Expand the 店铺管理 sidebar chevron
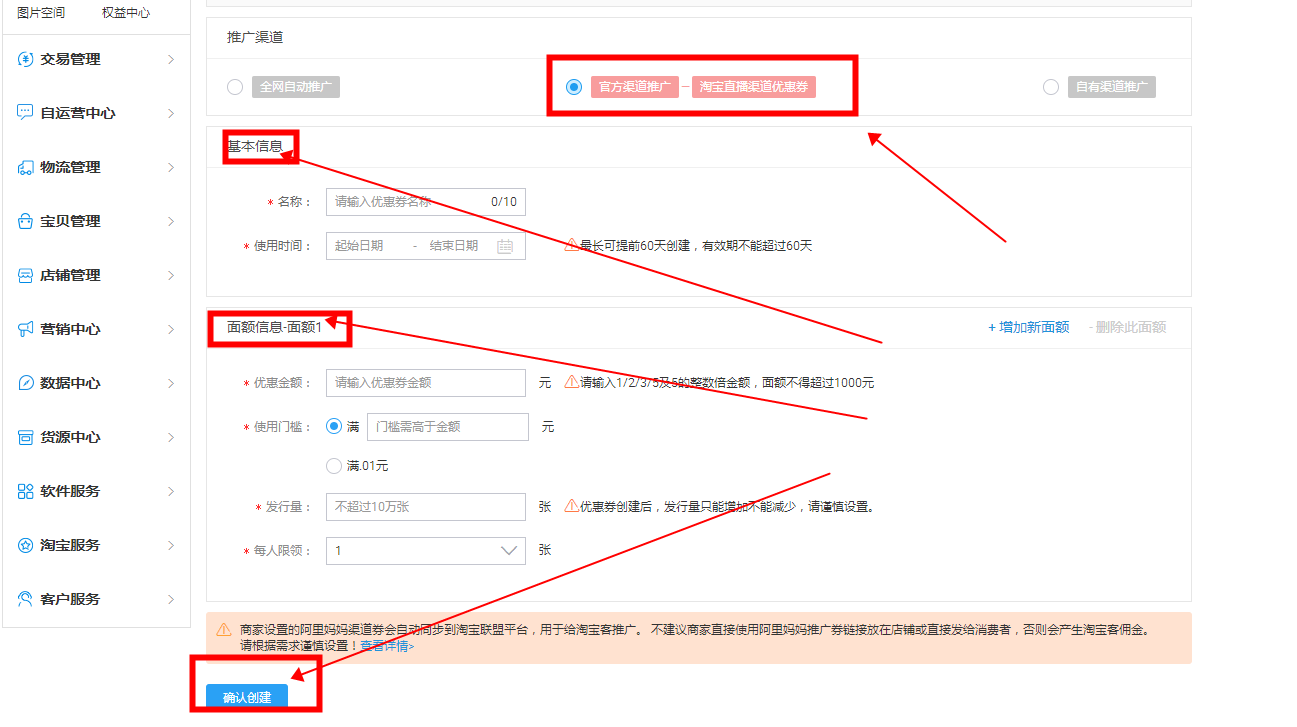 pyautogui.click(x=171, y=275)
